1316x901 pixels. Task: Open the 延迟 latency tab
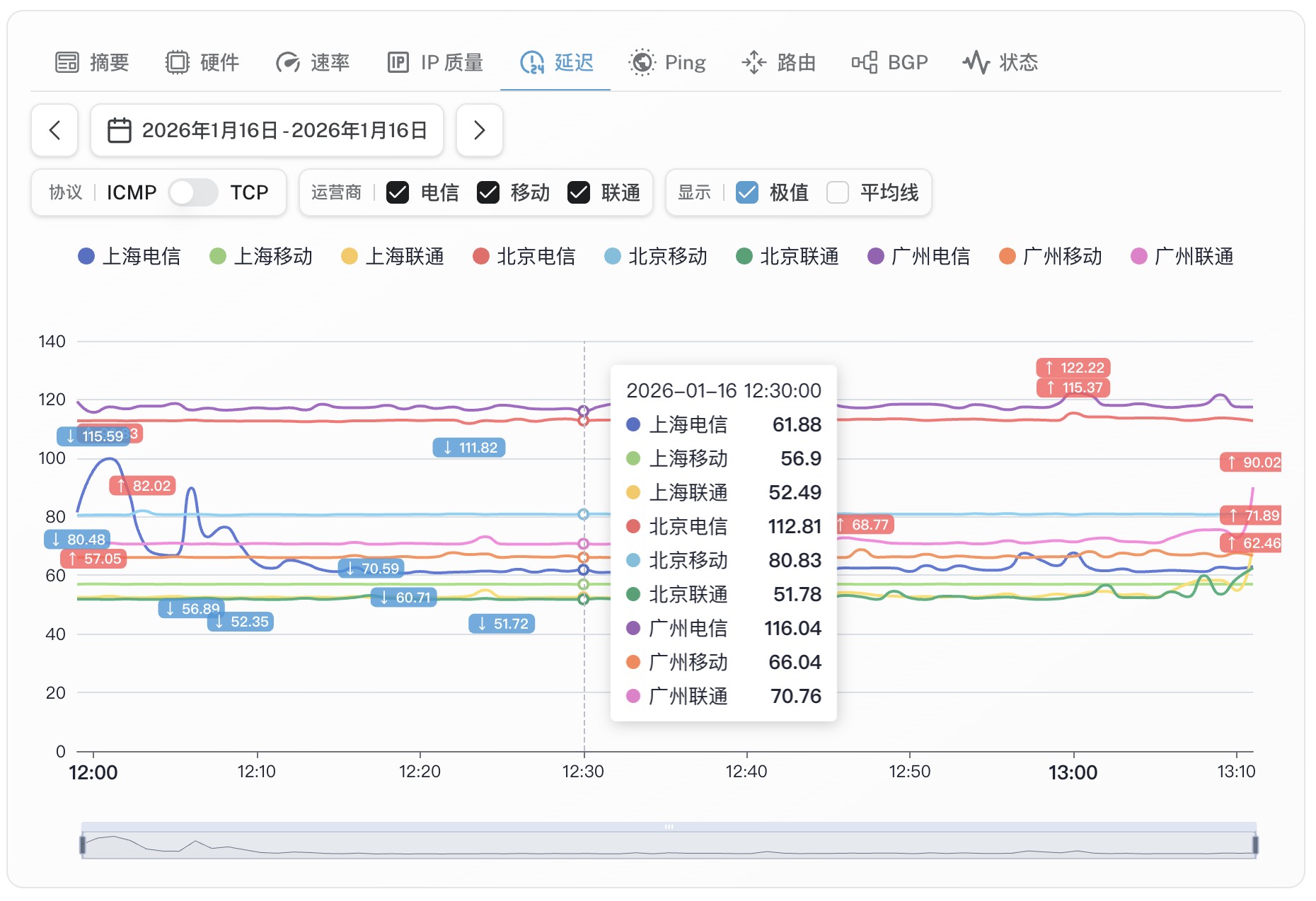coord(556,63)
